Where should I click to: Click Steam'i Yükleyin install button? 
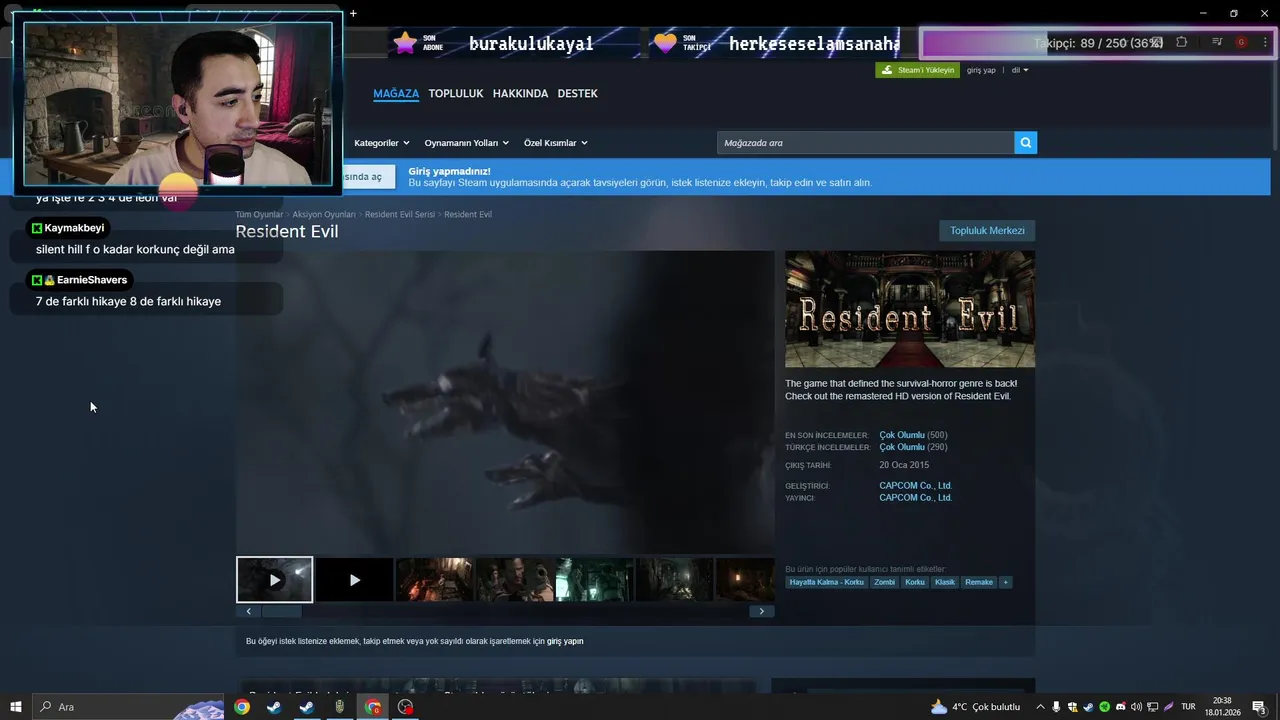tap(917, 70)
